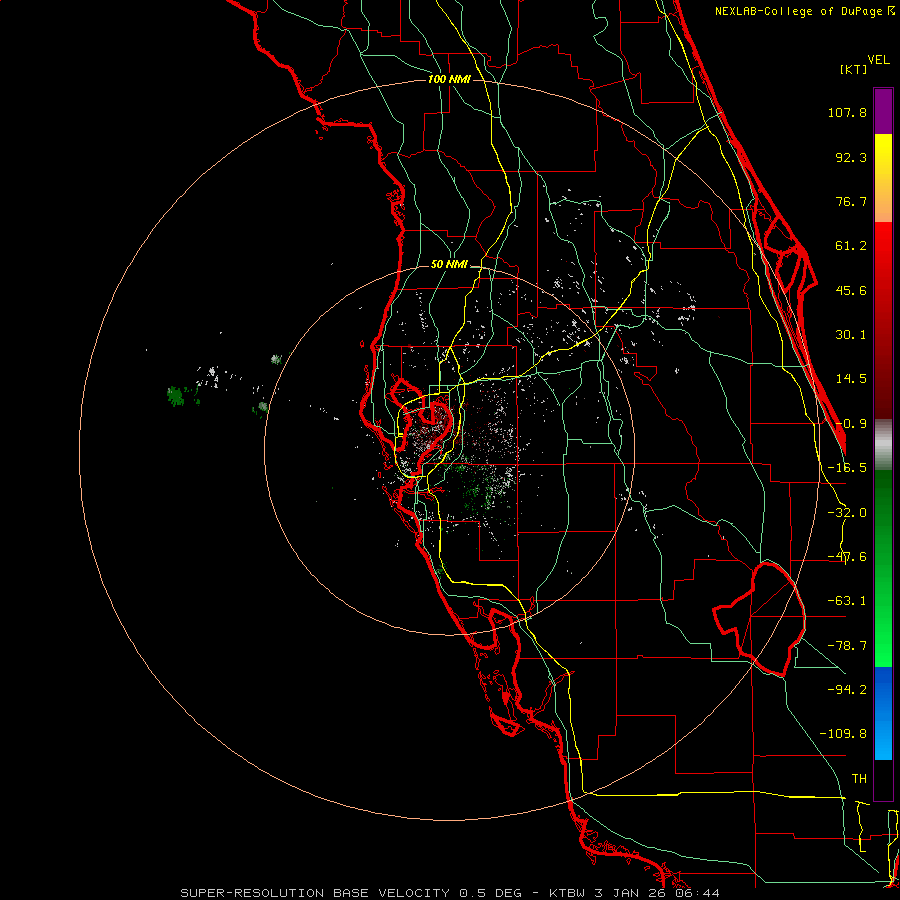
Task: Click the -32.0 scale value
Action: pyautogui.click(x=847, y=513)
